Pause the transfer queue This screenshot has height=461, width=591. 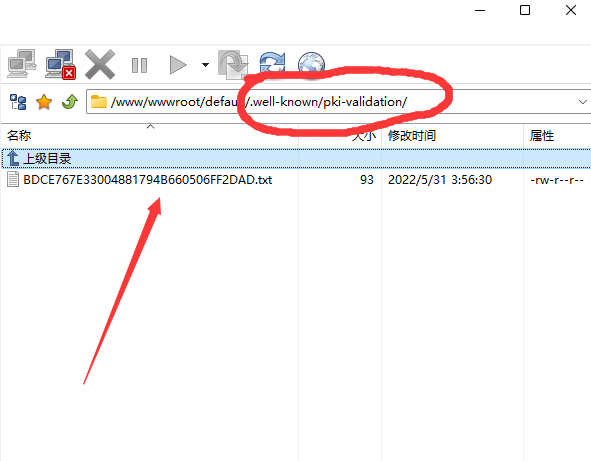(139, 66)
